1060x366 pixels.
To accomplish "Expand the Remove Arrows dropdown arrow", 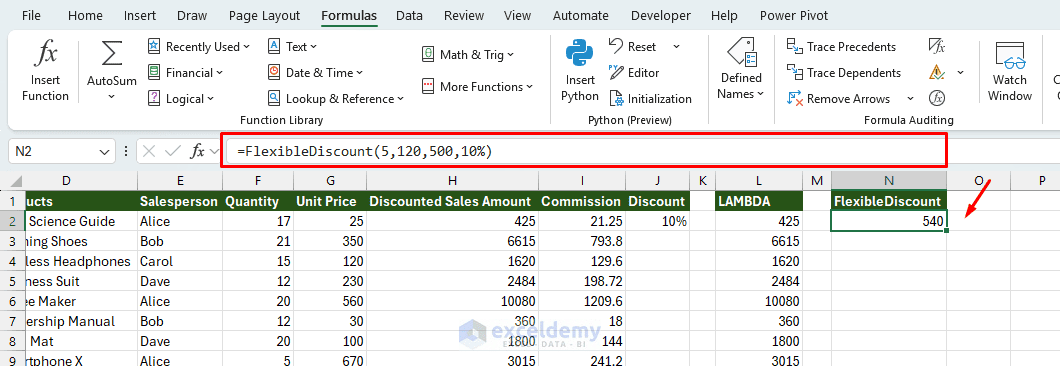I will (910, 99).
